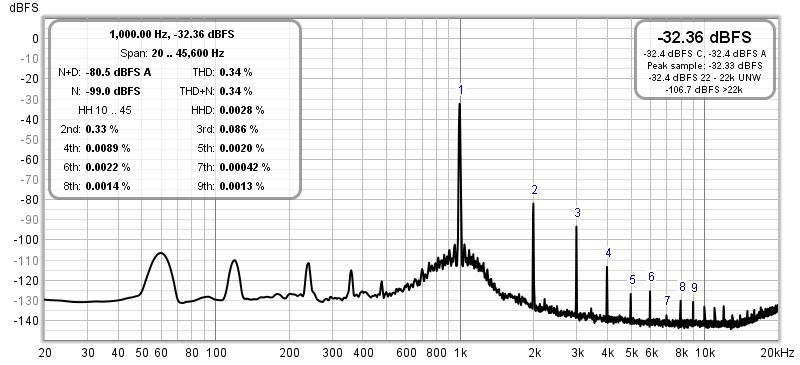Click the "THD+N: 0.34 %" value
Viewport: 800px width, 365px height.
click(x=216, y=91)
